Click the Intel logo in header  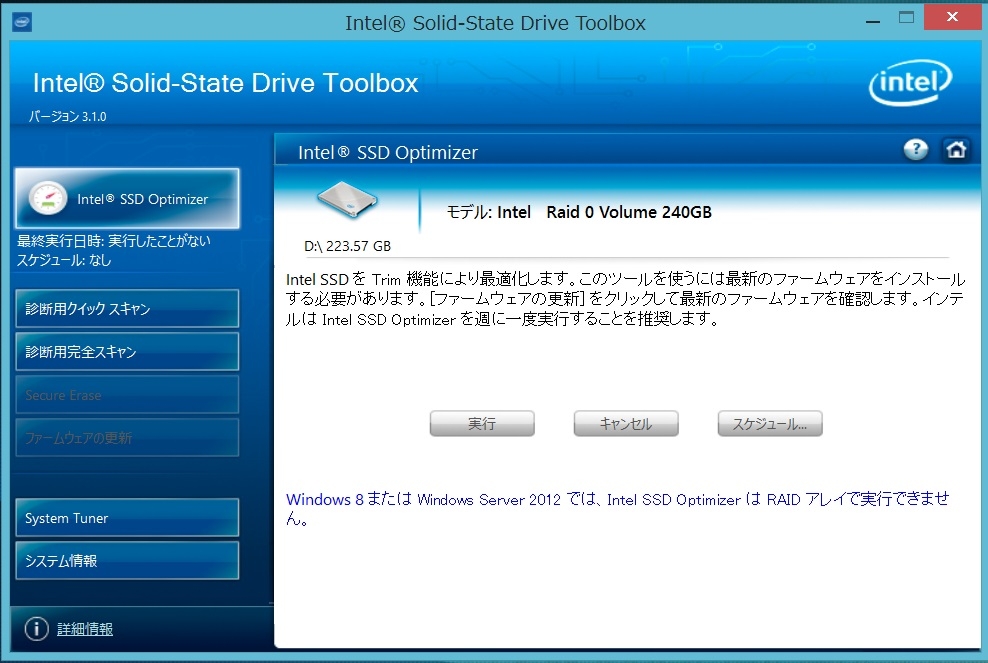910,83
